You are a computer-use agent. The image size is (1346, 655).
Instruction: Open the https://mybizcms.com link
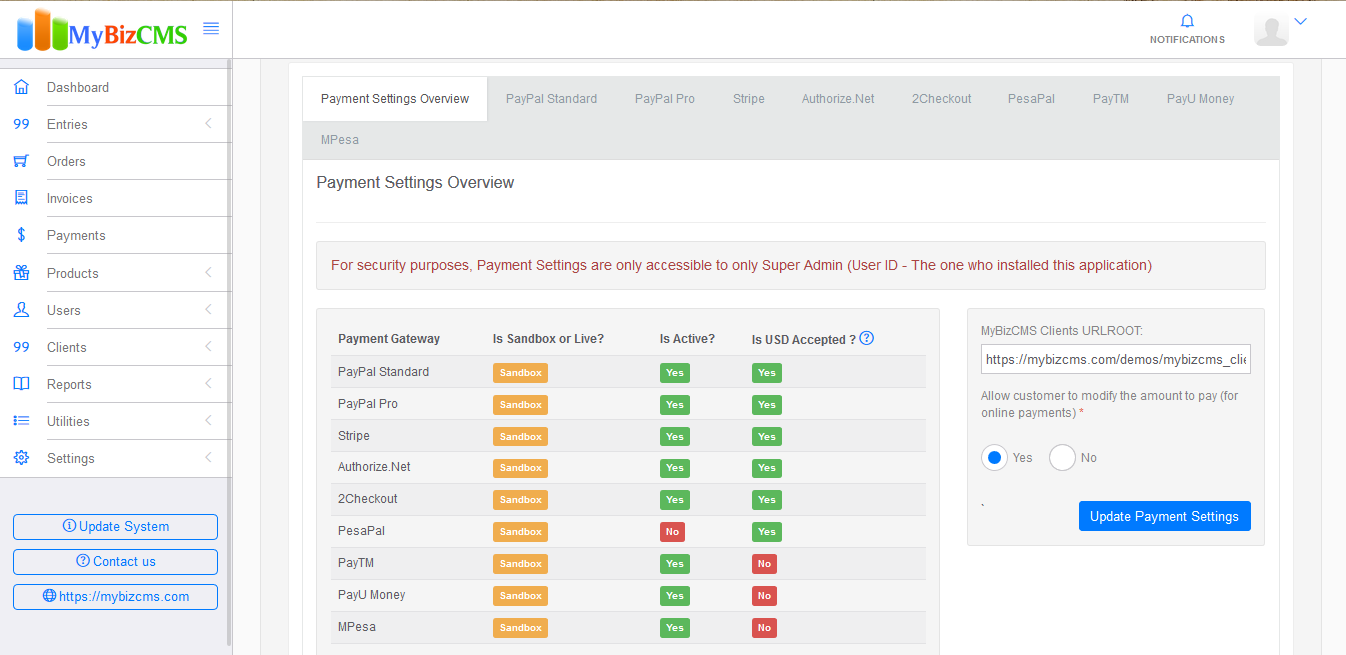tap(115, 597)
